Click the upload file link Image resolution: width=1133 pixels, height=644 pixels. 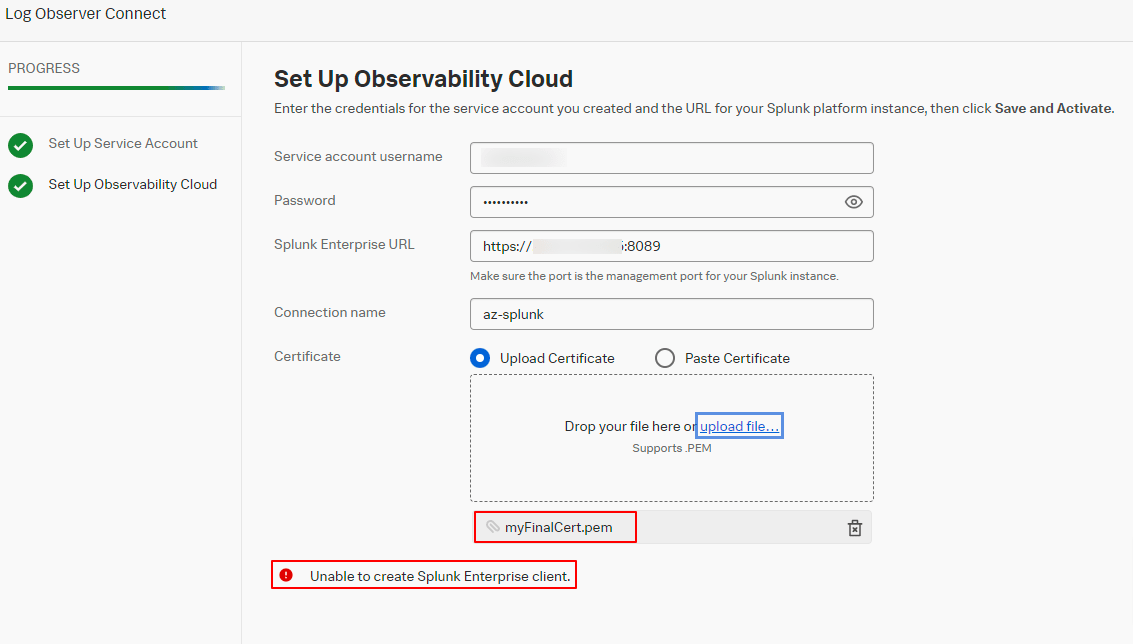coord(740,426)
